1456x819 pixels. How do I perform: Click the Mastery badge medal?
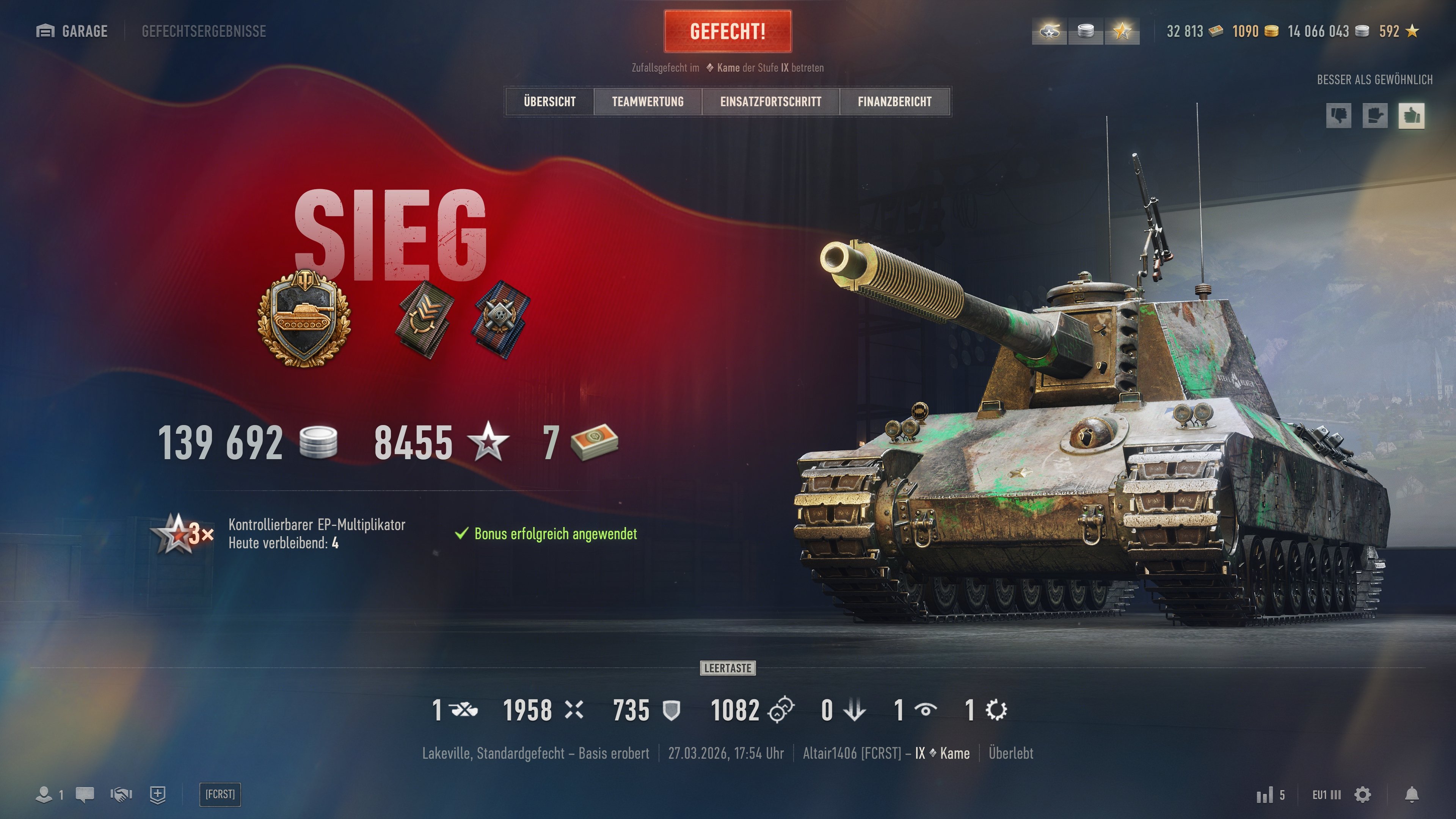(304, 318)
